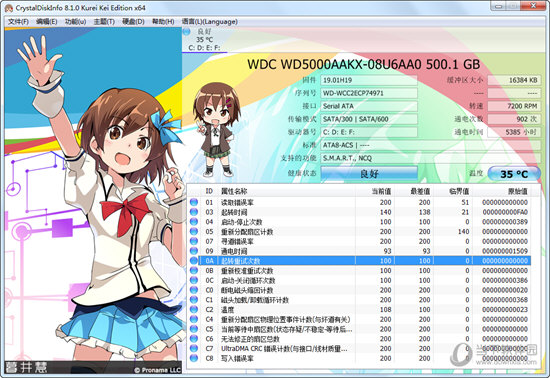Image resolution: width=550 pixels, height=378 pixels.
Task: Select the 无法修正的扇区总数 attribute name
Action: click(x=250, y=339)
